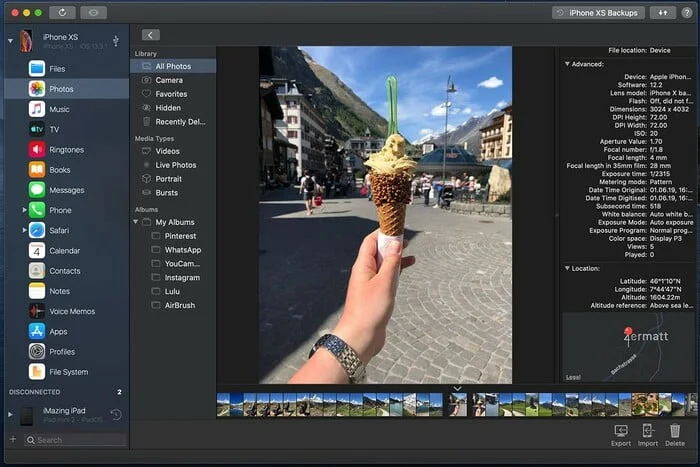Image resolution: width=700 pixels, height=467 pixels.
Task: Click the Import icon button
Action: point(647,435)
